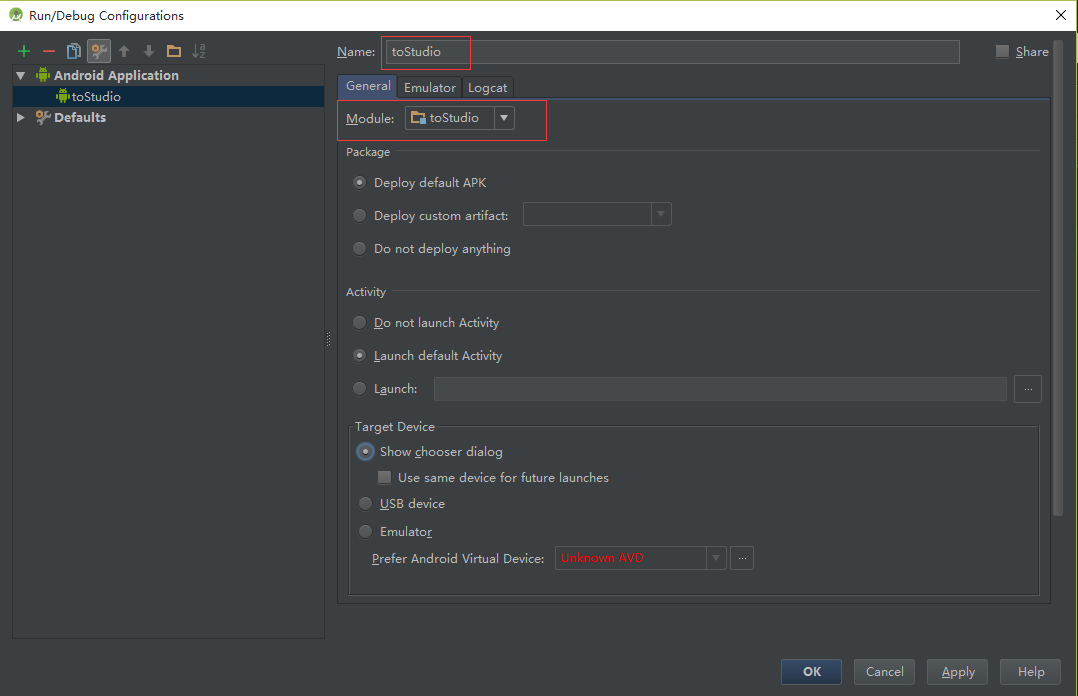The image size is (1078, 696).
Task: Click the Unknown AVD dropdown arrow
Action: tap(716, 558)
